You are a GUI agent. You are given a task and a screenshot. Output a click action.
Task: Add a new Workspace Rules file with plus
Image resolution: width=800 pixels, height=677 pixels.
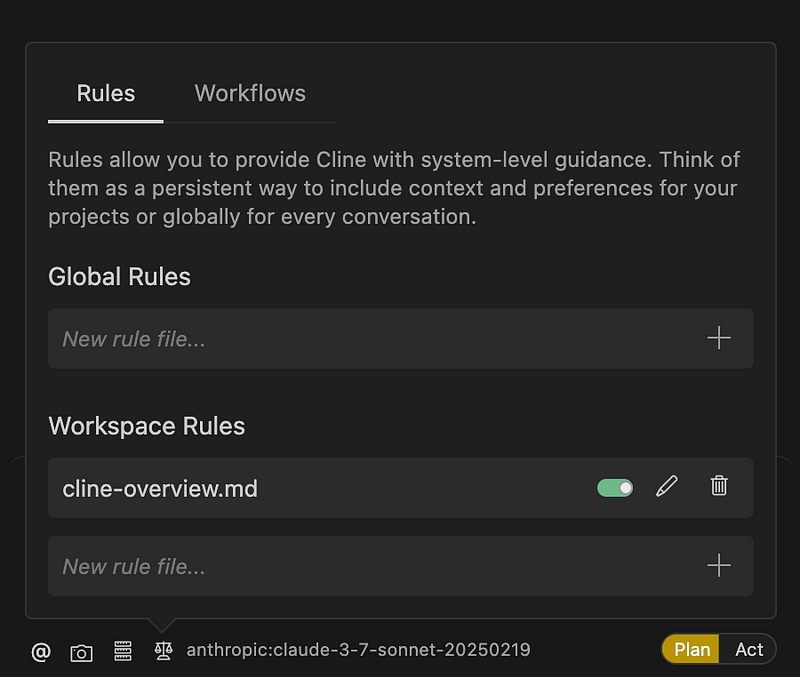[719, 566]
